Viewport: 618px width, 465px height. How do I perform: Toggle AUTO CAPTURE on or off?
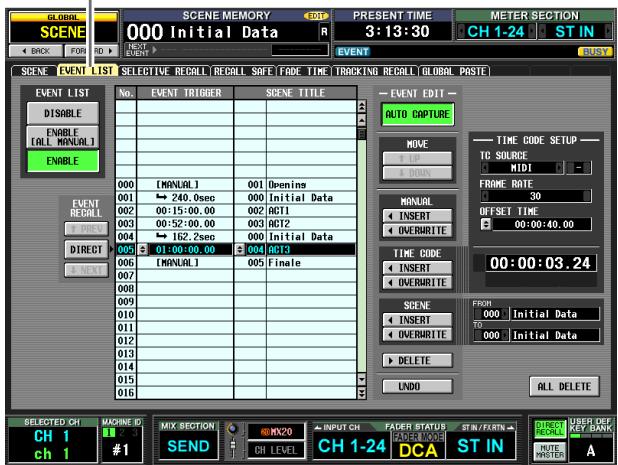[x=417, y=114]
